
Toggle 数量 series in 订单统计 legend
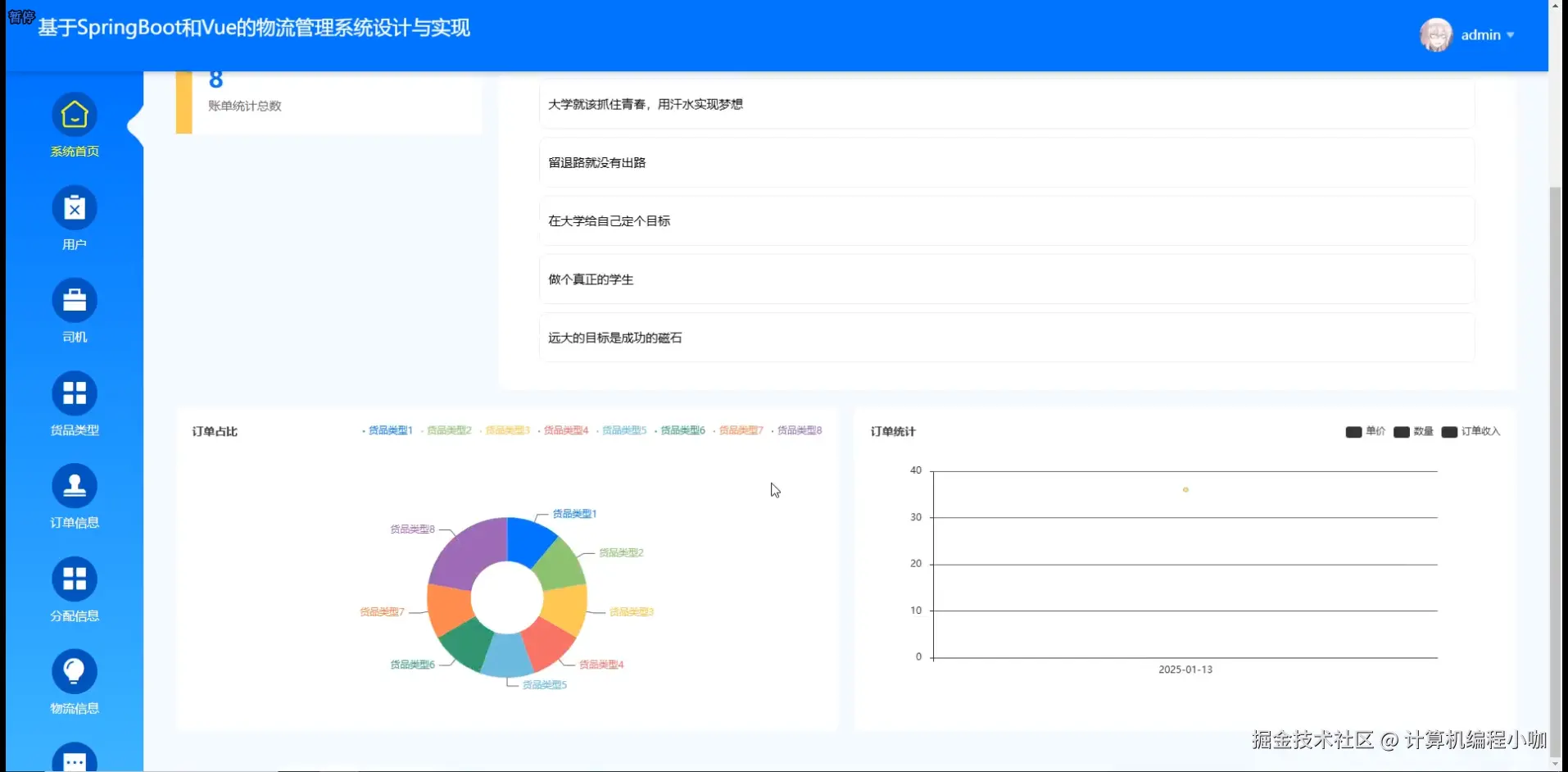pyautogui.click(x=1413, y=432)
